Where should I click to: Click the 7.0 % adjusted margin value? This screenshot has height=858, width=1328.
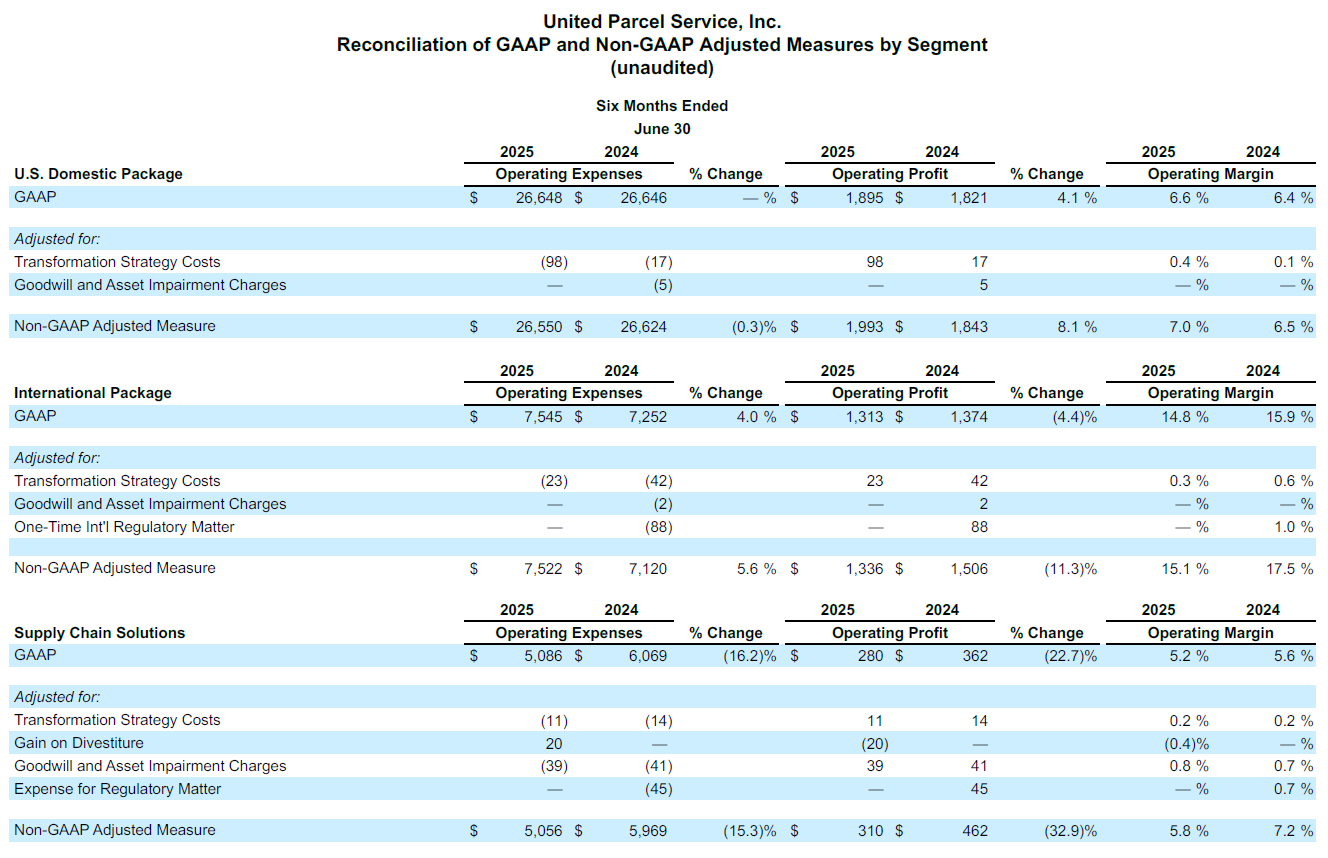pyautogui.click(x=1189, y=326)
